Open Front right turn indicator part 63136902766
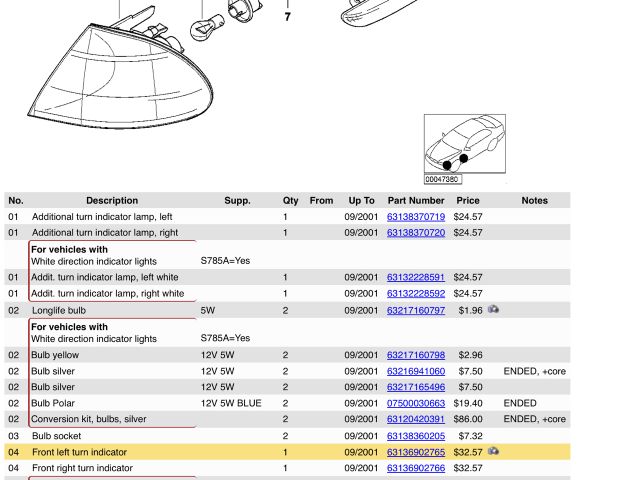Screen dimensions: 640x480 click(x=415, y=468)
